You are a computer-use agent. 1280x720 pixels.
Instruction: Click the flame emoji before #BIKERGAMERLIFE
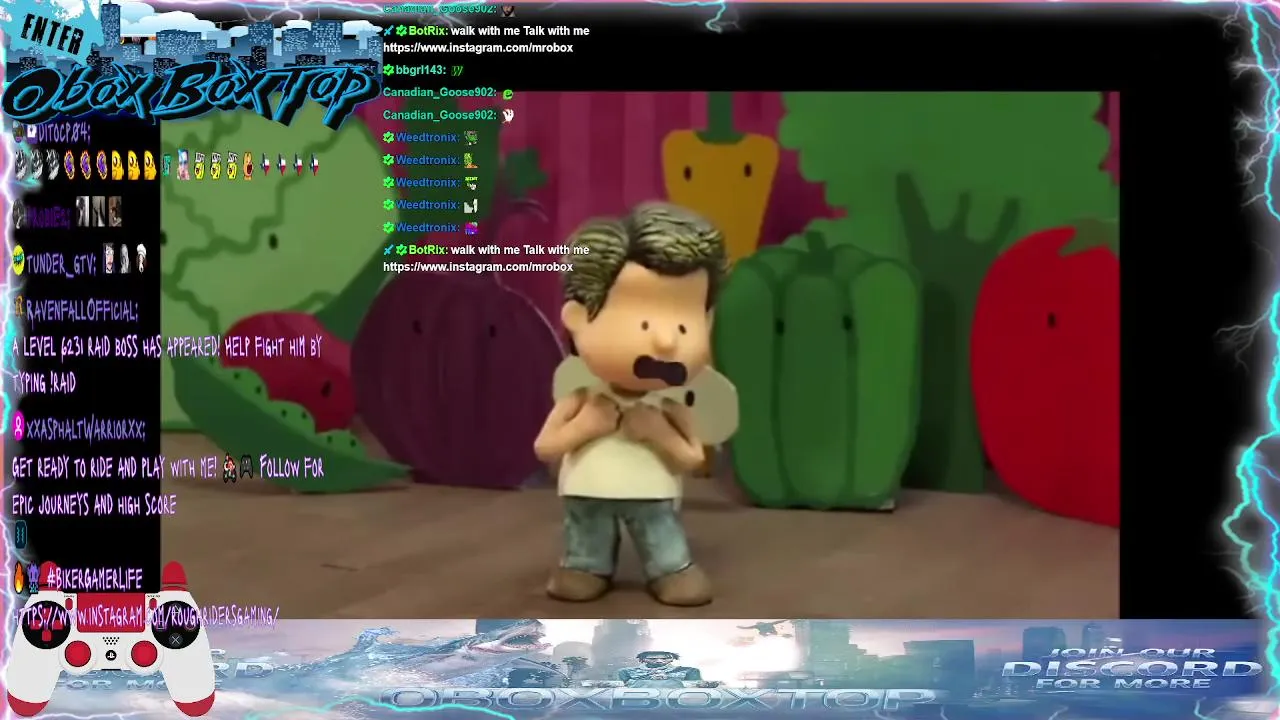[19, 578]
